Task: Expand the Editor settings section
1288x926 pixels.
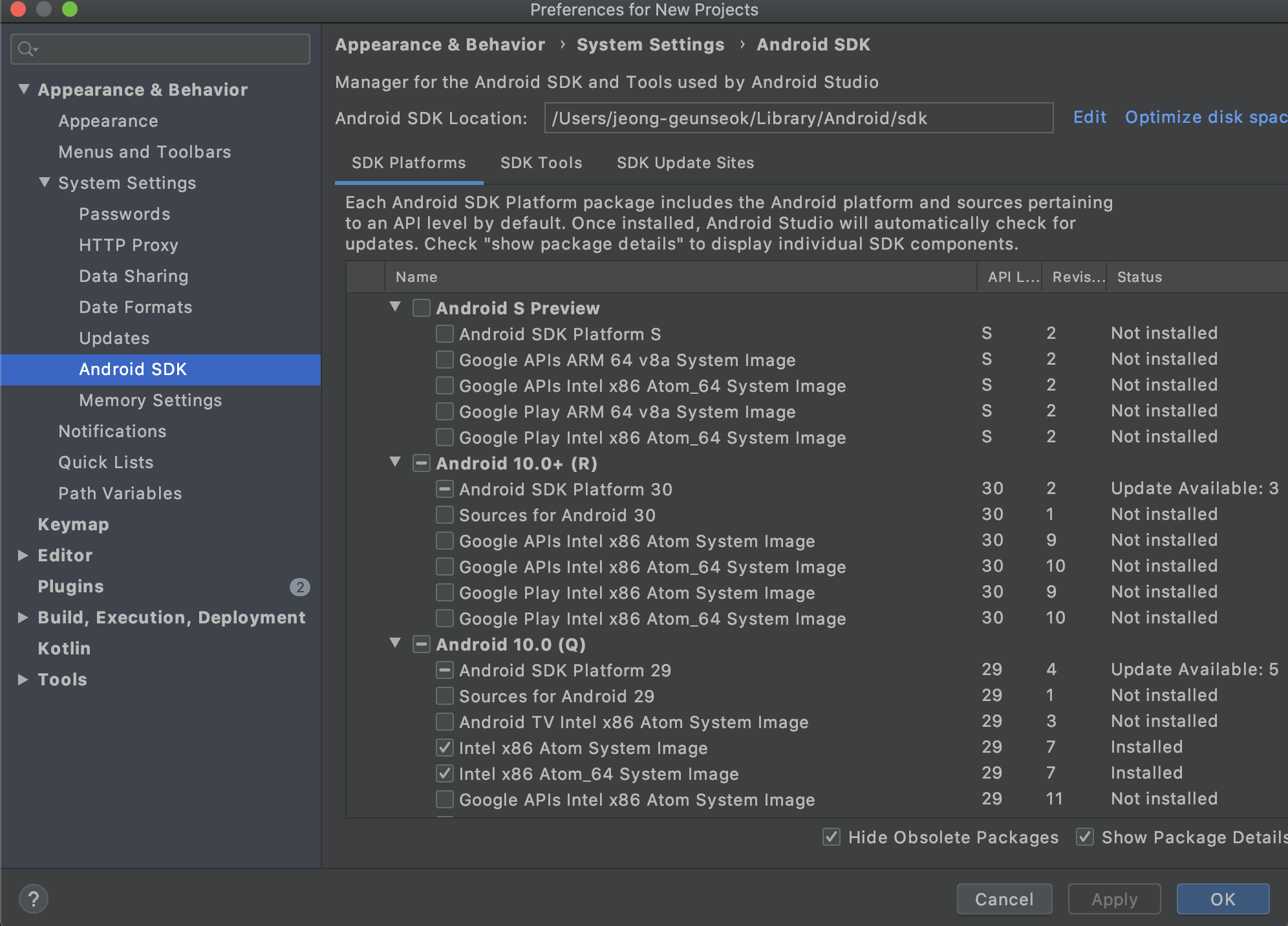Action: (x=23, y=555)
